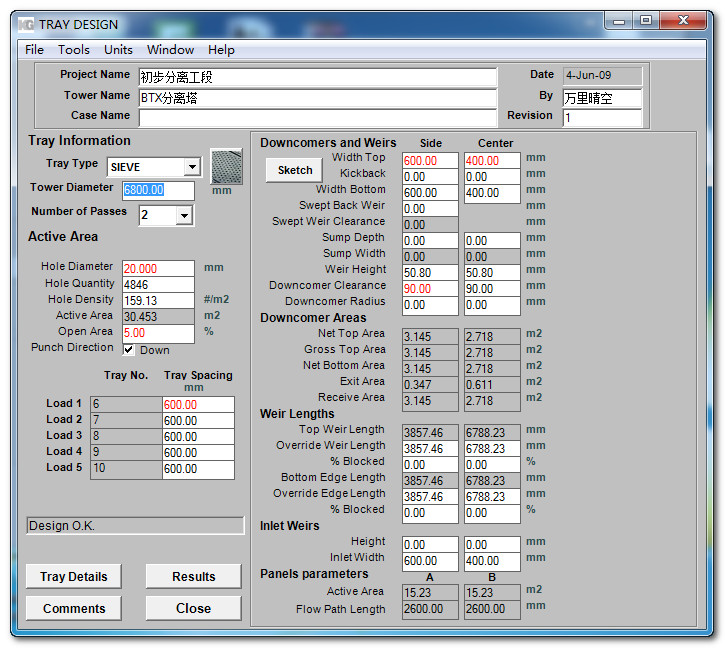This screenshot has width=725, height=648.
Task: Click Side Net Top Area 3.145
Action: [x=430, y=337]
